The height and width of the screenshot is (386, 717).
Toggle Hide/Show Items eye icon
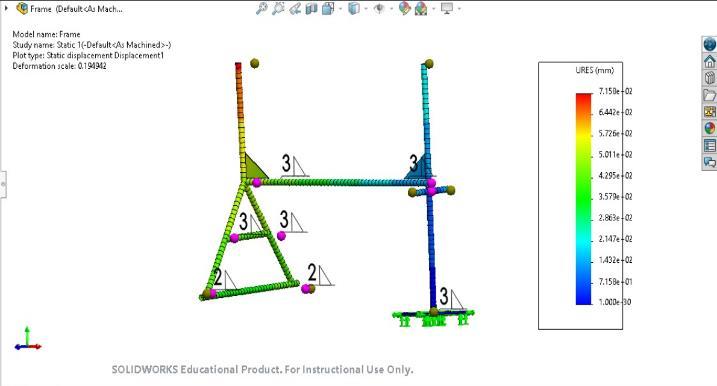click(379, 8)
